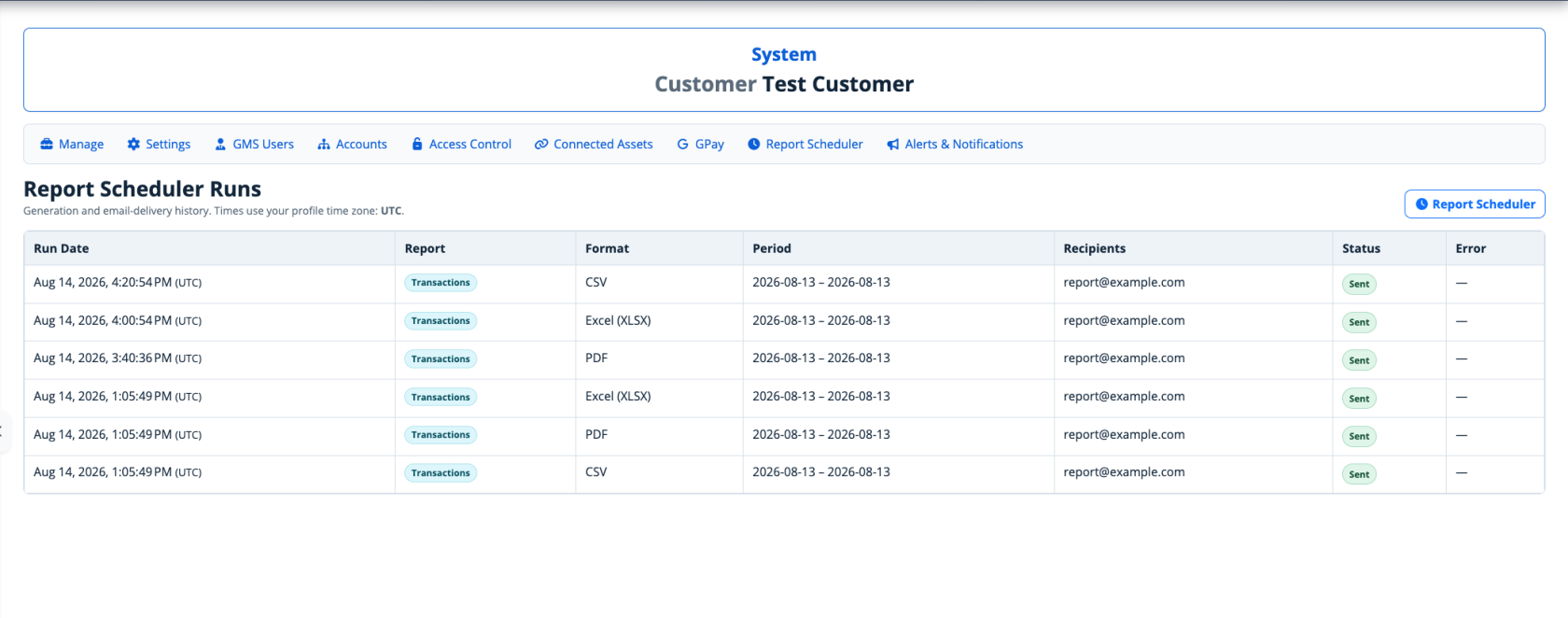Click report@example.com in 4:00:54 PM row
Viewport: 1568px width, 618px height.
click(1124, 321)
